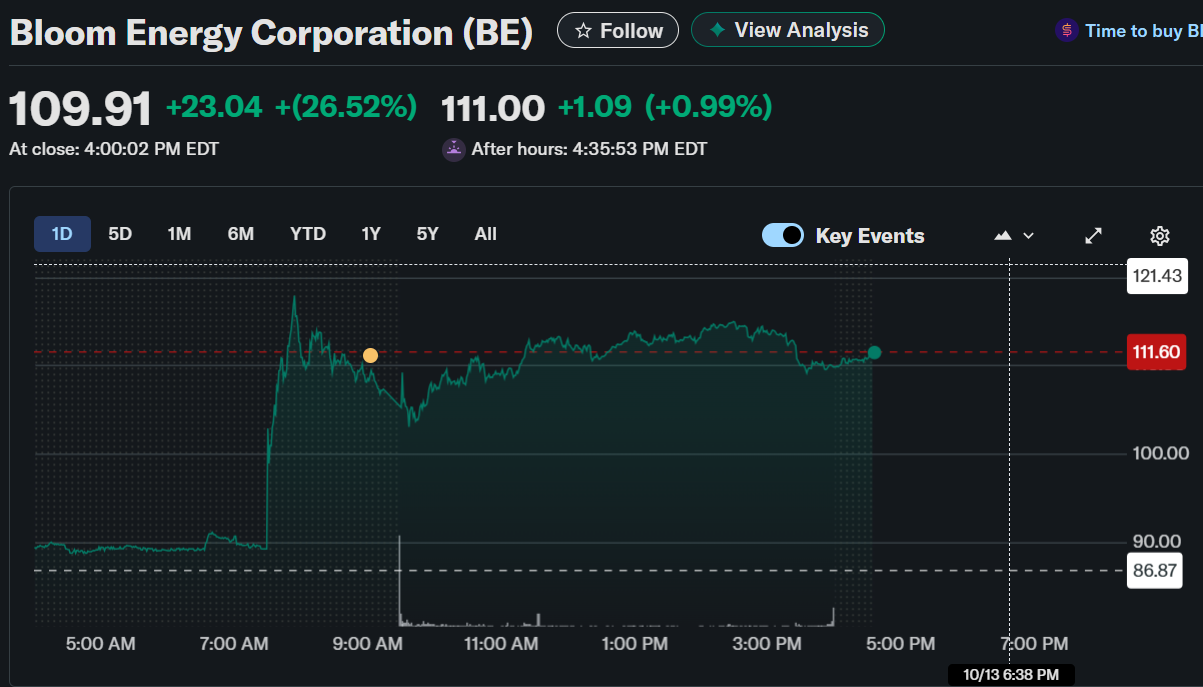This screenshot has width=1203, height=687.
Task: Click the star Follow button
Action: tap(617, 31)
